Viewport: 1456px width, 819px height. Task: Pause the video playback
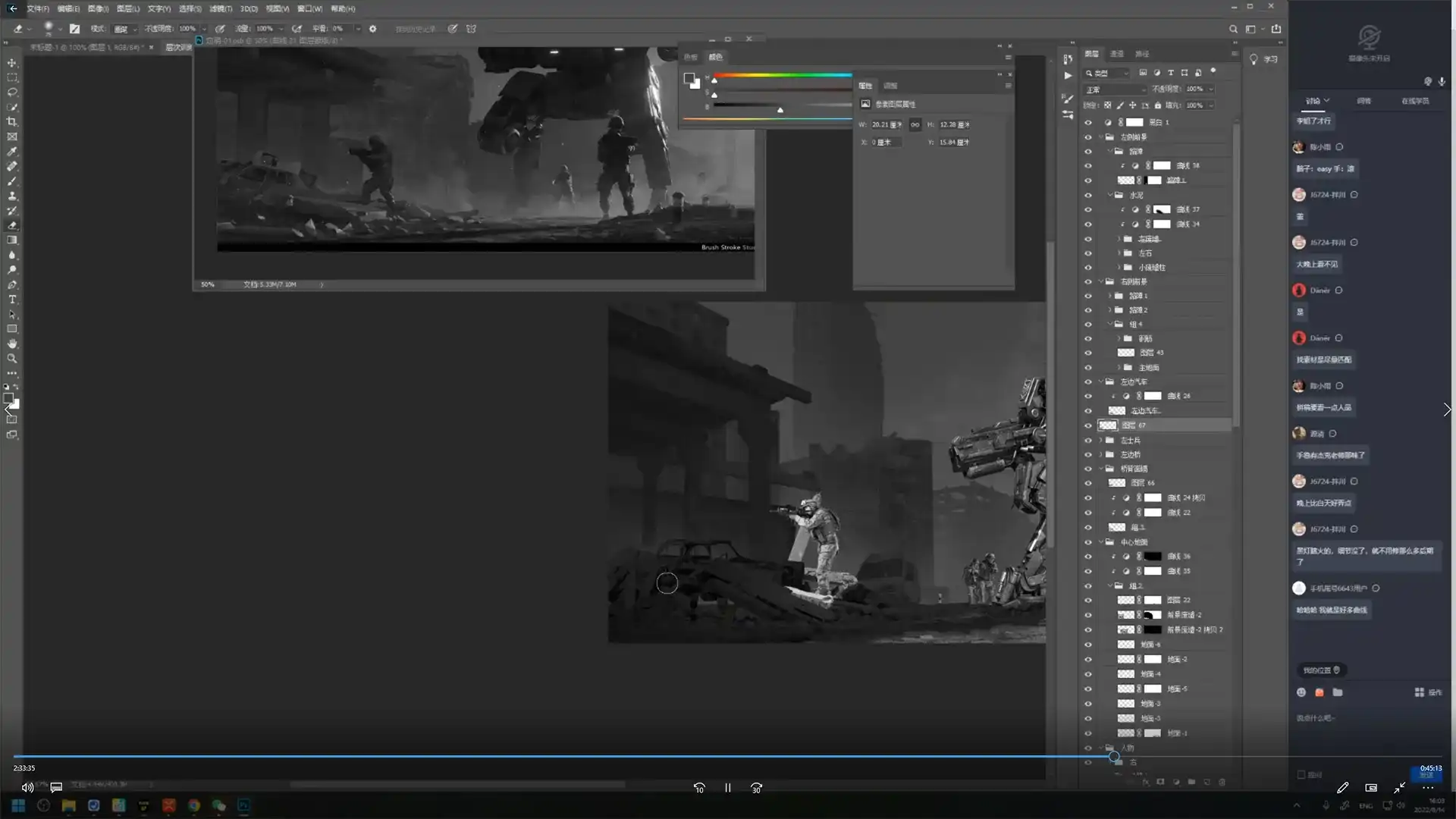click(x=727, y=788)
